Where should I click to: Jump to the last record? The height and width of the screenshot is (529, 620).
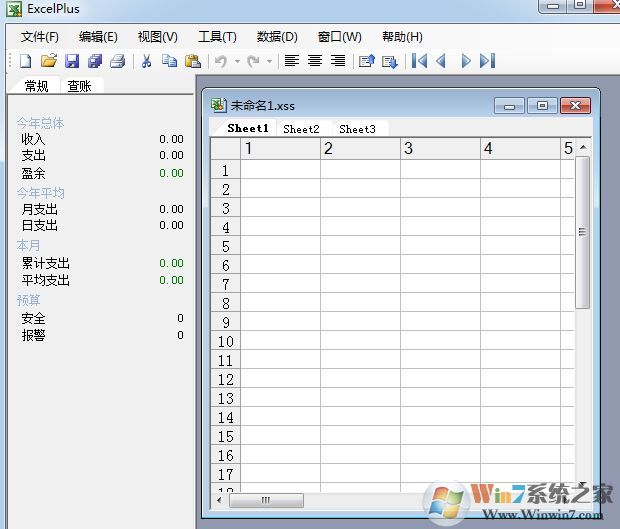tap(488, 61)
